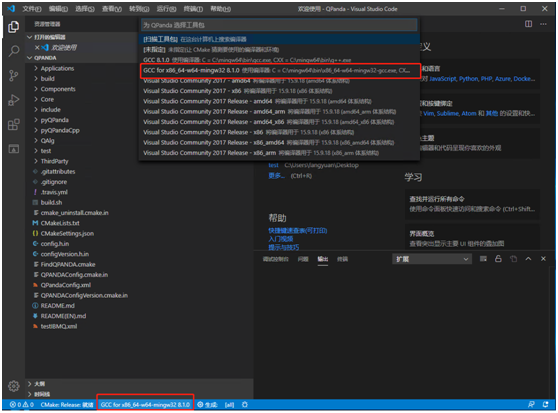Open the Search view in the activity bar
This screenshot has height=413, width=558.
[14, 51]
